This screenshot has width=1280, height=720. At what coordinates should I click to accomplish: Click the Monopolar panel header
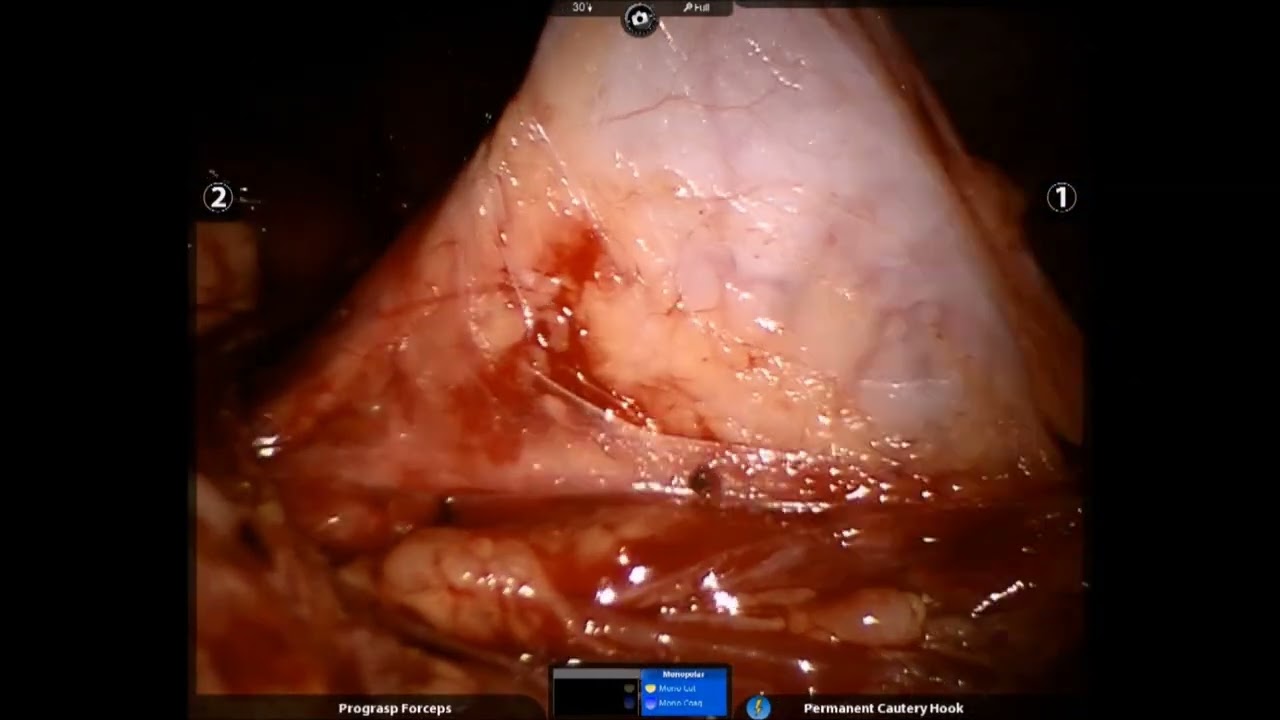point(684,674)
